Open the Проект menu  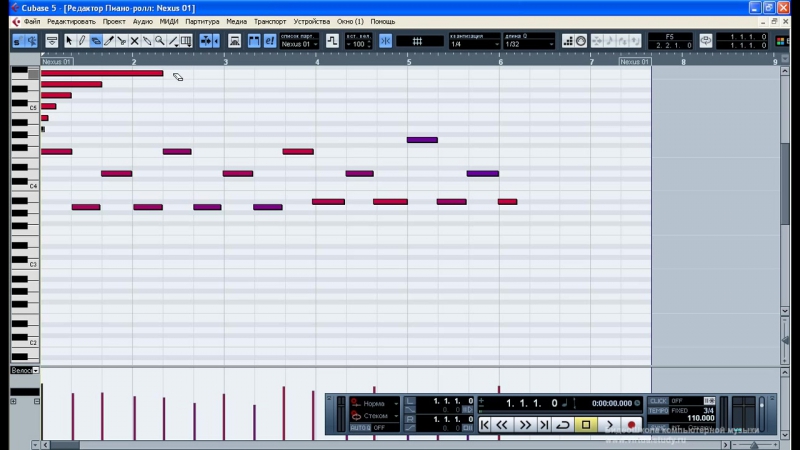tap(114, 22)
